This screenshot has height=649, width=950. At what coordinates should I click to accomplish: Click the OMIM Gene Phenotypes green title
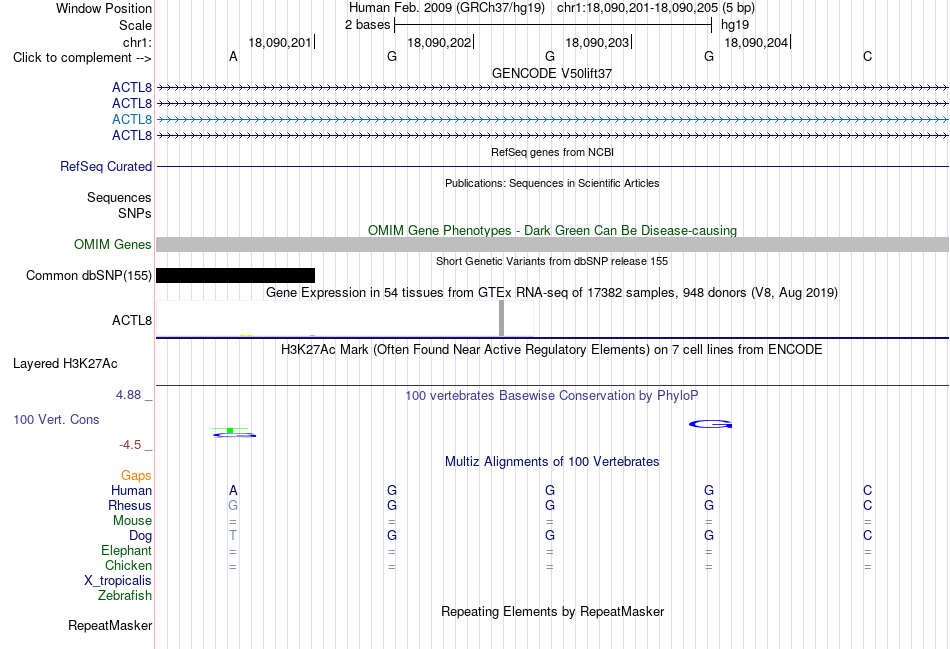[x=552, y=230]
